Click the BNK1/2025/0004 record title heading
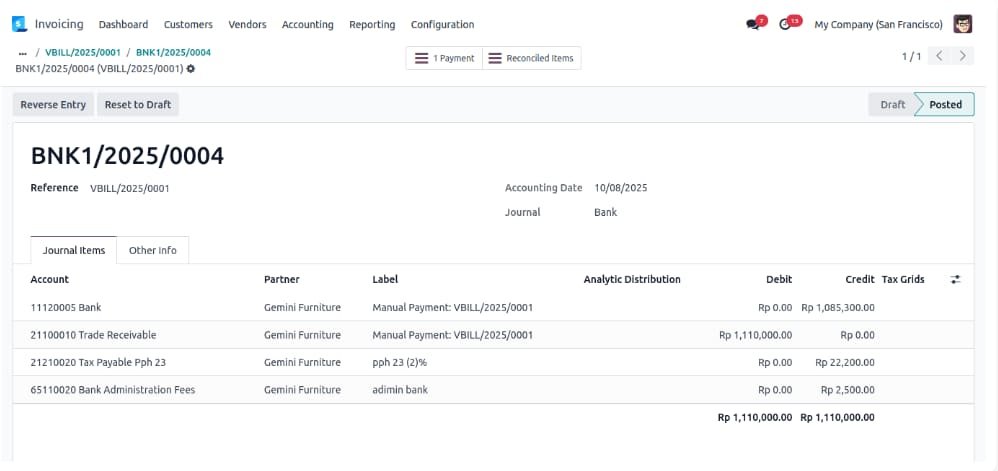 pyautogui.click(x=127, y=156)
